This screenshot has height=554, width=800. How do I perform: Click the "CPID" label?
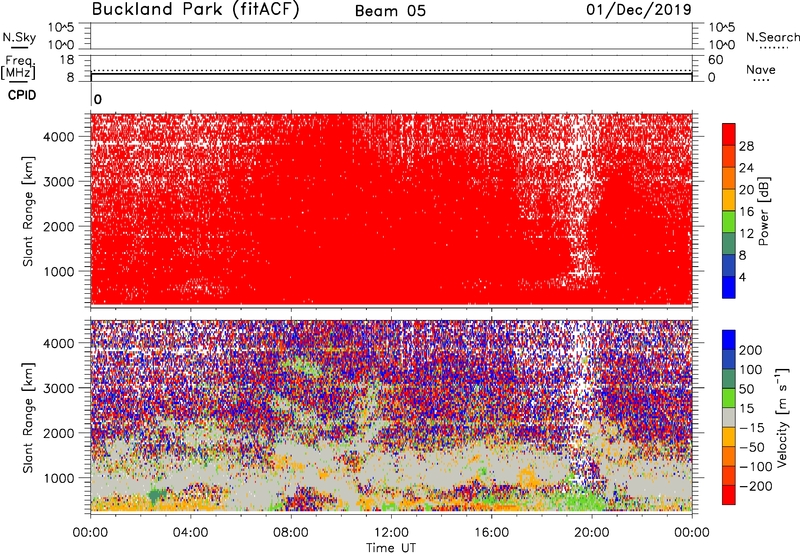click(22, 95)
